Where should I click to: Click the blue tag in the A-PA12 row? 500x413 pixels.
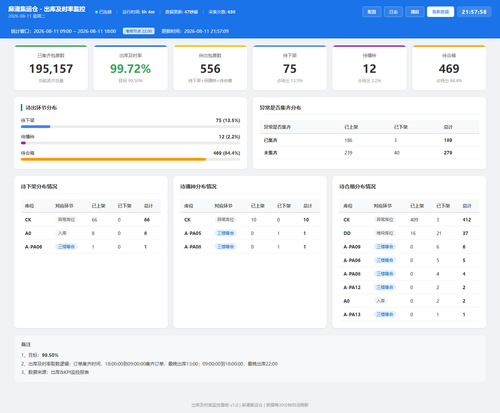tap(385, 287)
